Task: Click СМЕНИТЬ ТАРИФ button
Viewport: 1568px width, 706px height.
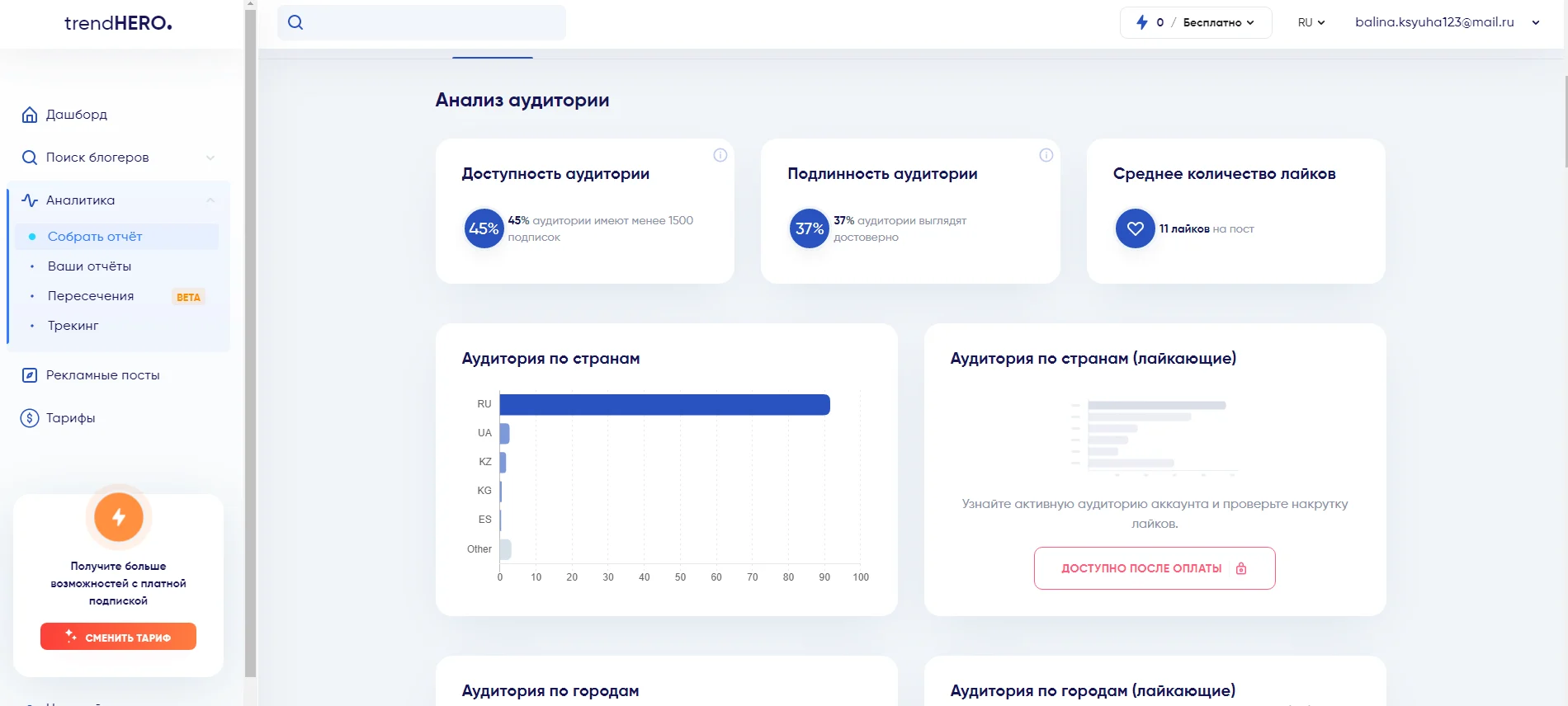Action: [118, 637]
